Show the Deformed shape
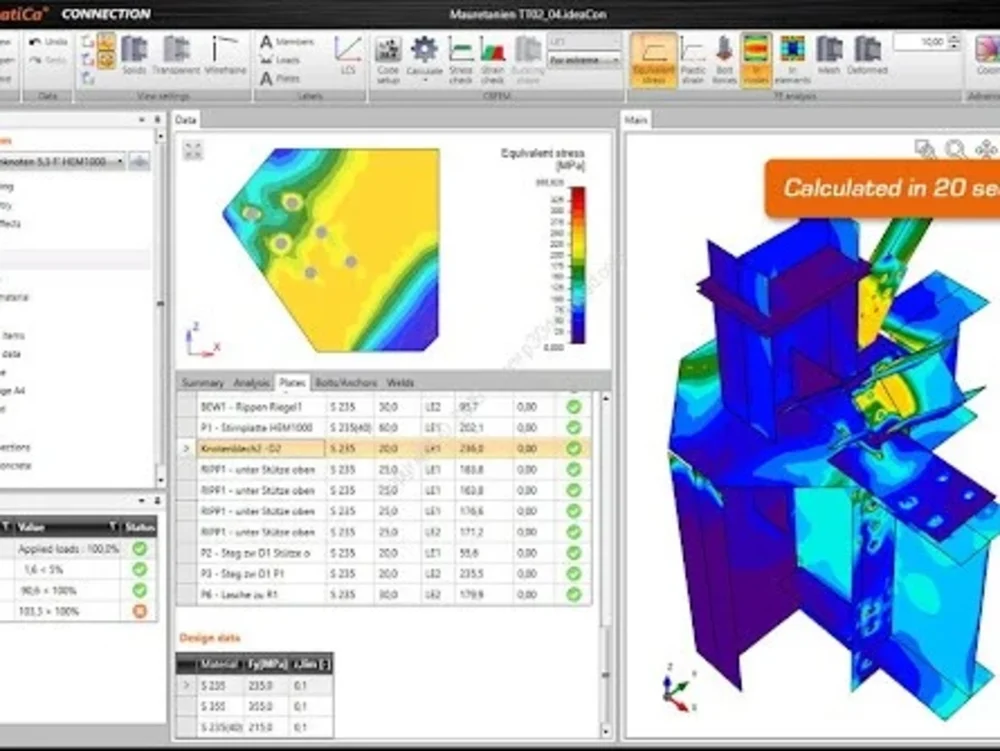 [x=867, y=55]
